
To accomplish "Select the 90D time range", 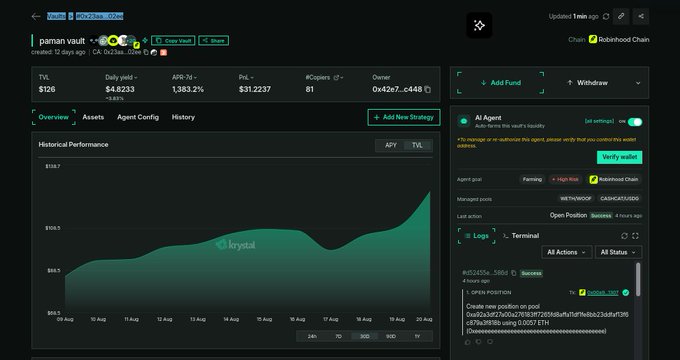I will click(391, 336).
